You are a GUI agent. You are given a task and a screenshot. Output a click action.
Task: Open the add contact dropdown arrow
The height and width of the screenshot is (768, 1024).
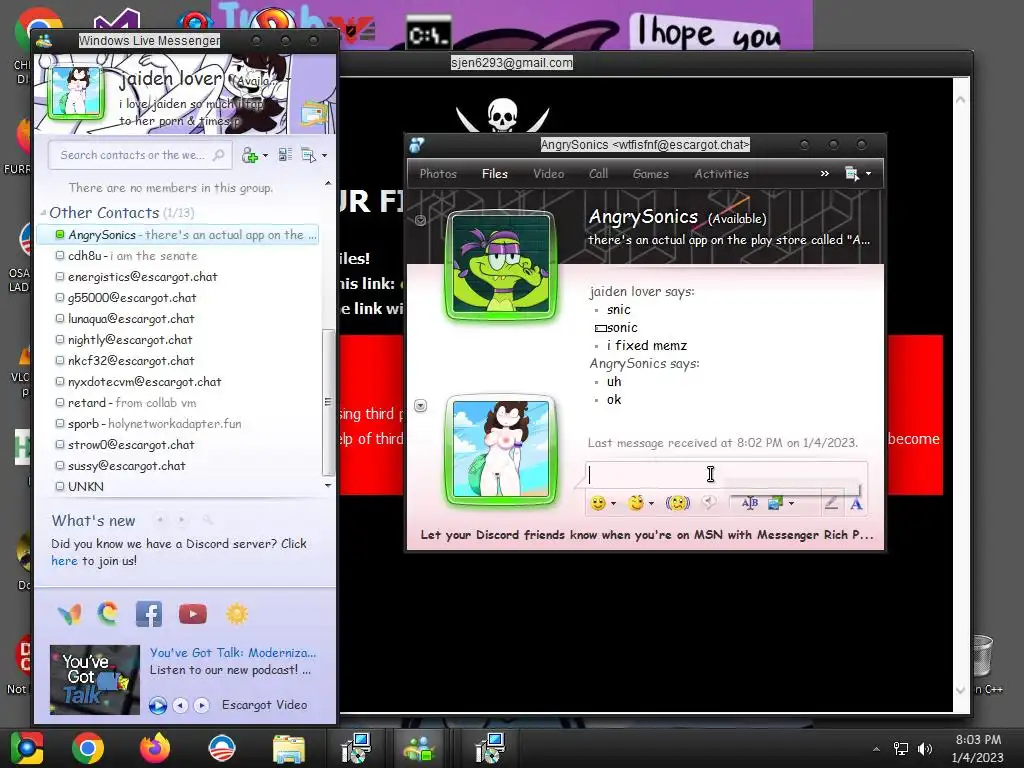265,156
